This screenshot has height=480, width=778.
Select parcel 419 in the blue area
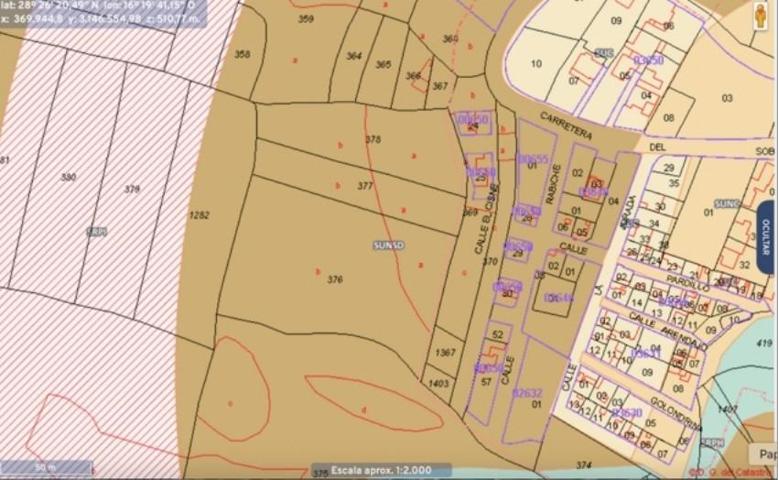click(x=765, y=343)
